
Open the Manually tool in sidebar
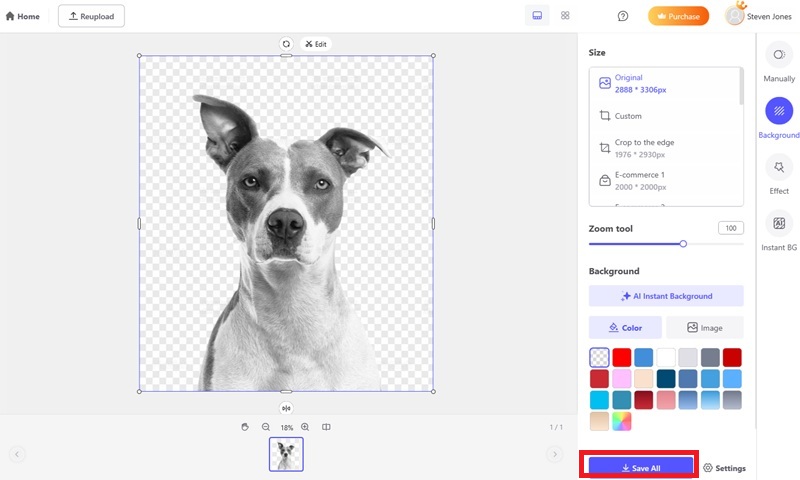[x=779, y=62]
